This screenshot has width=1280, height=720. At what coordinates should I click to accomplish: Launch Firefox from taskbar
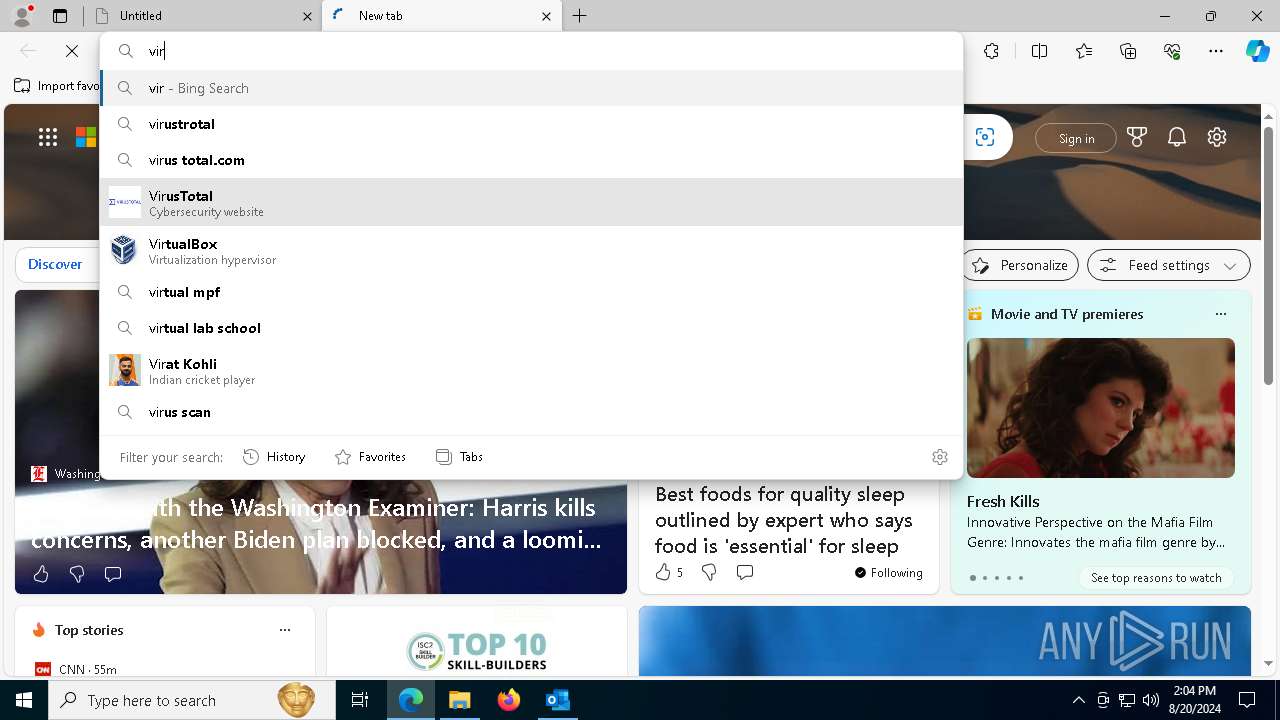click(x=509, y=700)
